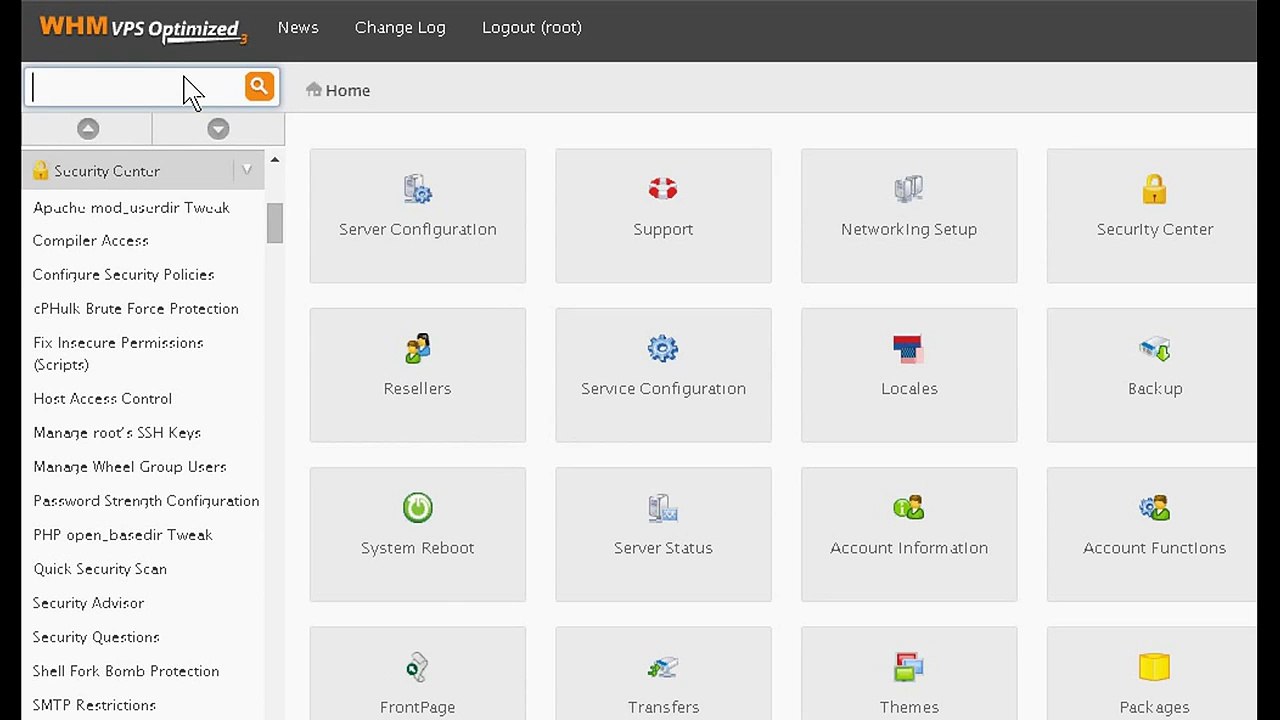Open Configure Security Policies

(x=123, y=275)
